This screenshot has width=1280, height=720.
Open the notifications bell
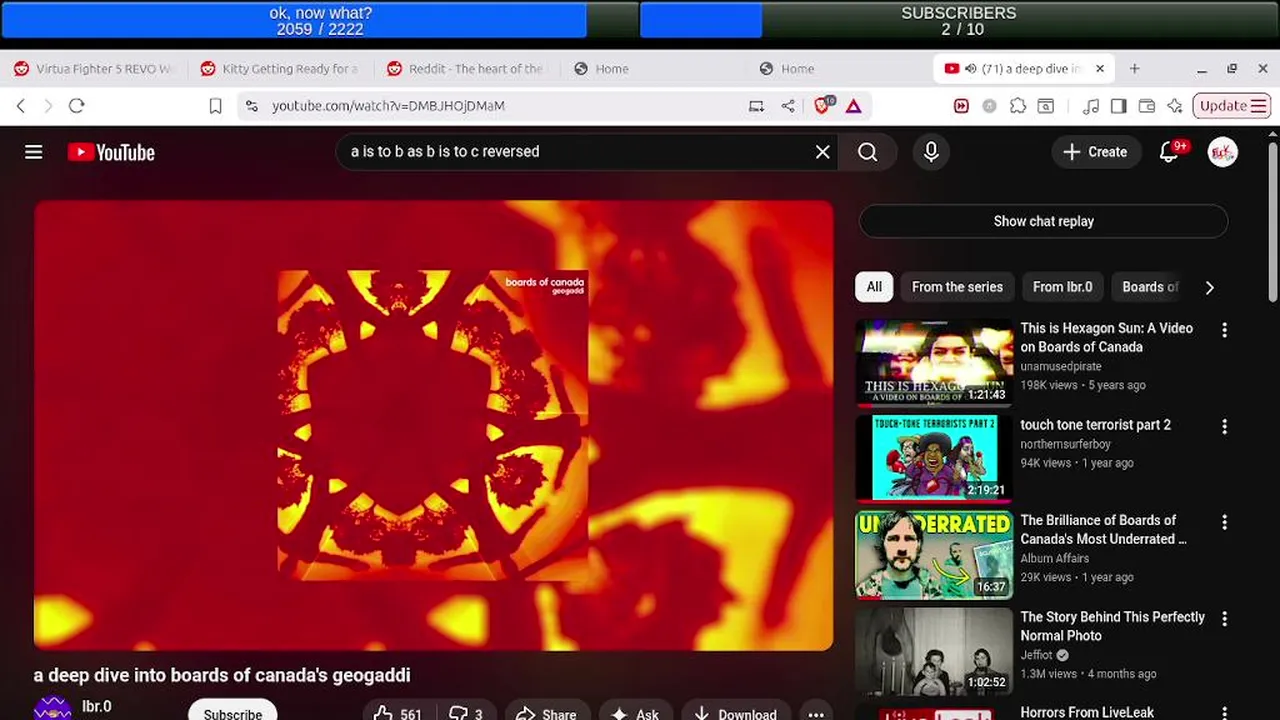pos(1168,152)
